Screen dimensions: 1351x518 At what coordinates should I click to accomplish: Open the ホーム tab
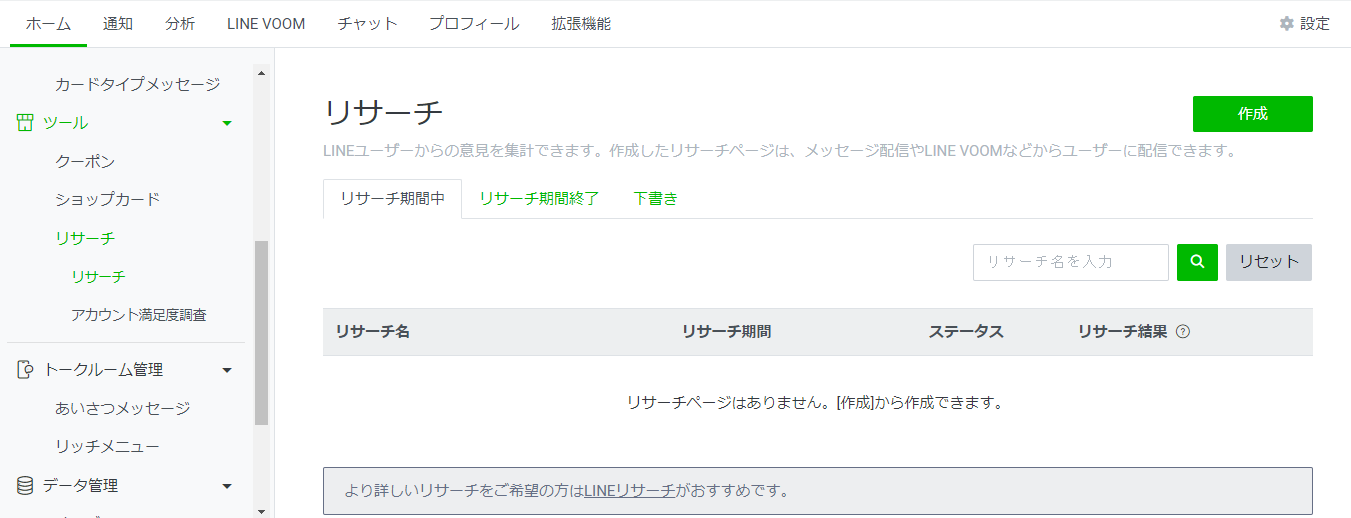[48, 24]
